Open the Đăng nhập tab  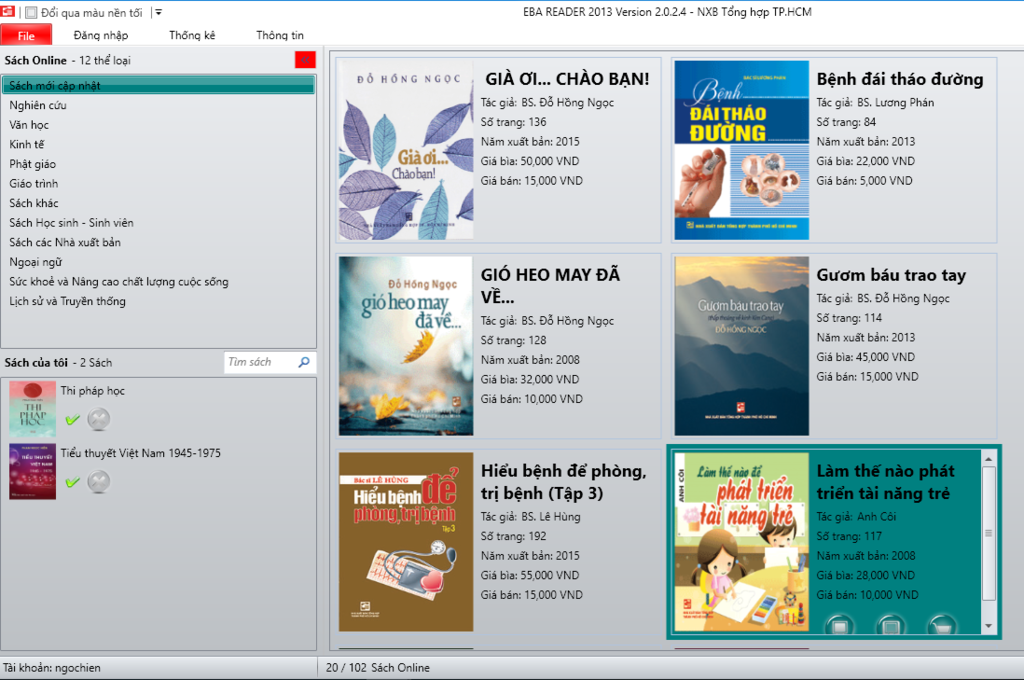(101, 35)
